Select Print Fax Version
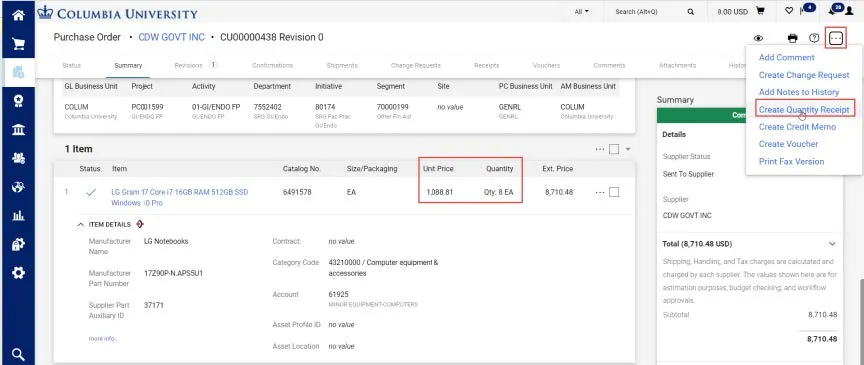The height and width of the screenshot is (365, 864). click(791, 162)
